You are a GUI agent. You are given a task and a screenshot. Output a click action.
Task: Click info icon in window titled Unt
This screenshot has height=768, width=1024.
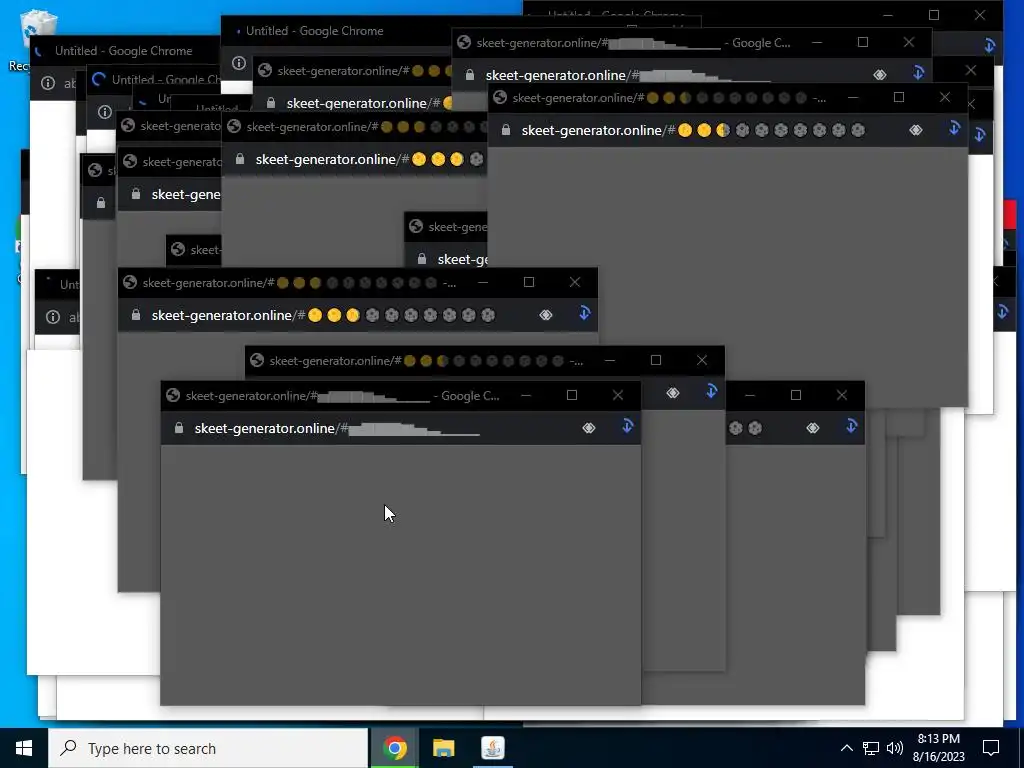(53, 317)
